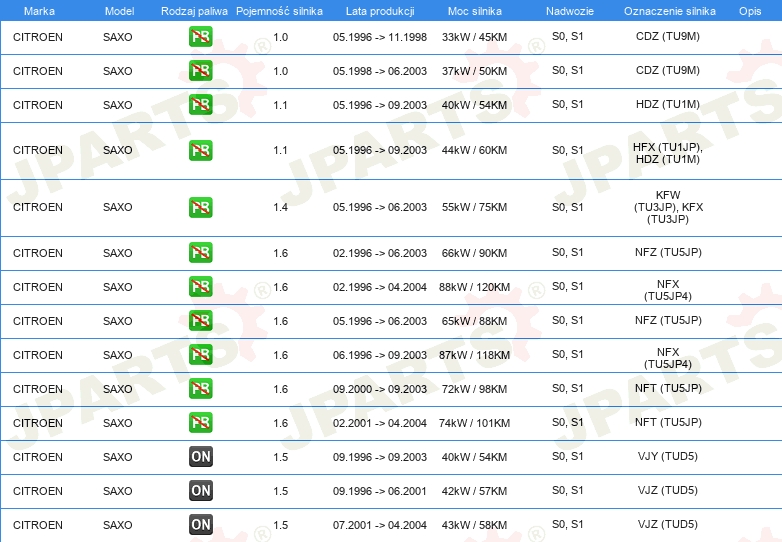782x542 pixels.
Task: Click power value 55kW / 75KM
Action: click(x=474, y=207)
